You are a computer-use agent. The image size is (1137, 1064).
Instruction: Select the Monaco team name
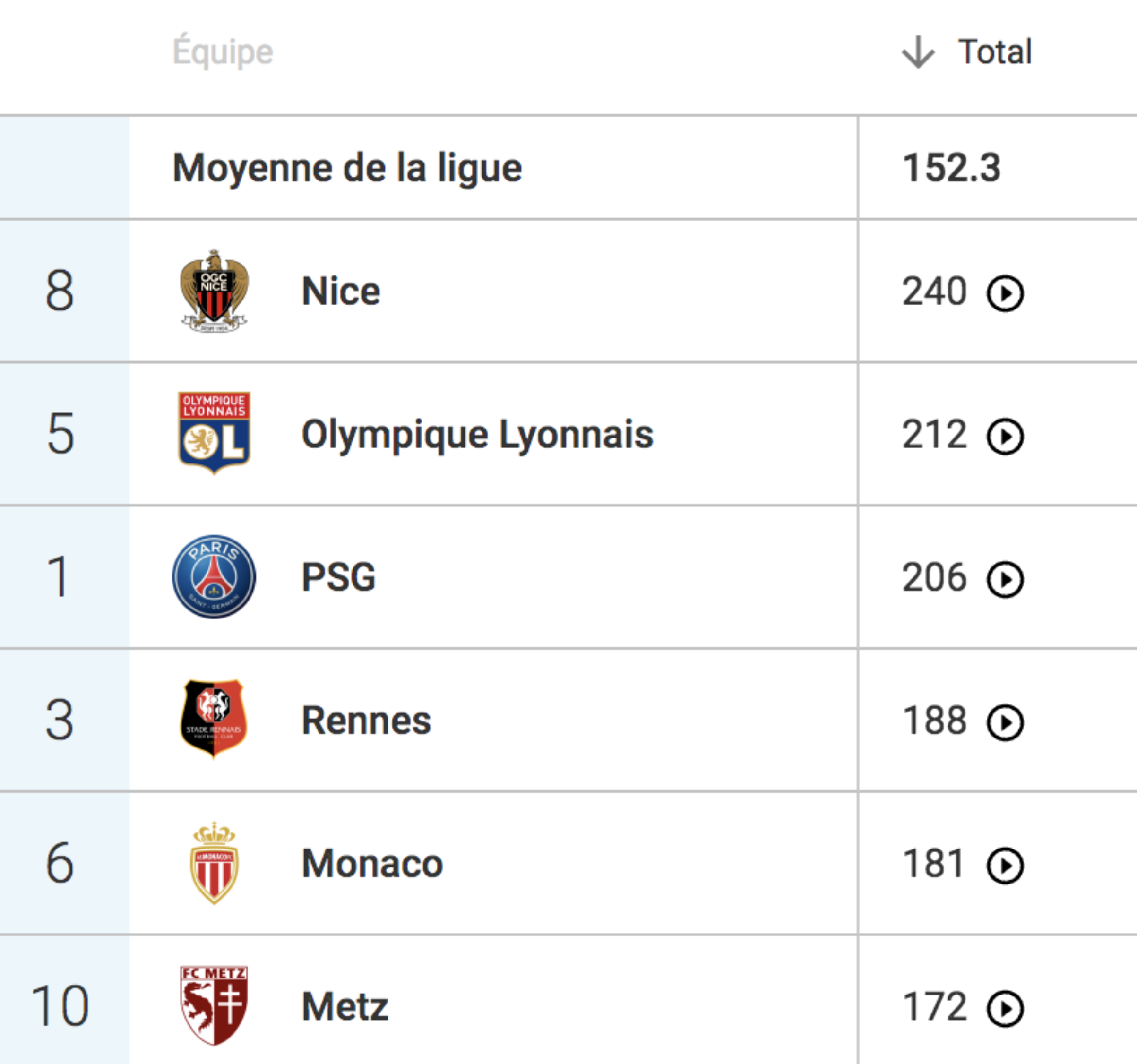372,863
